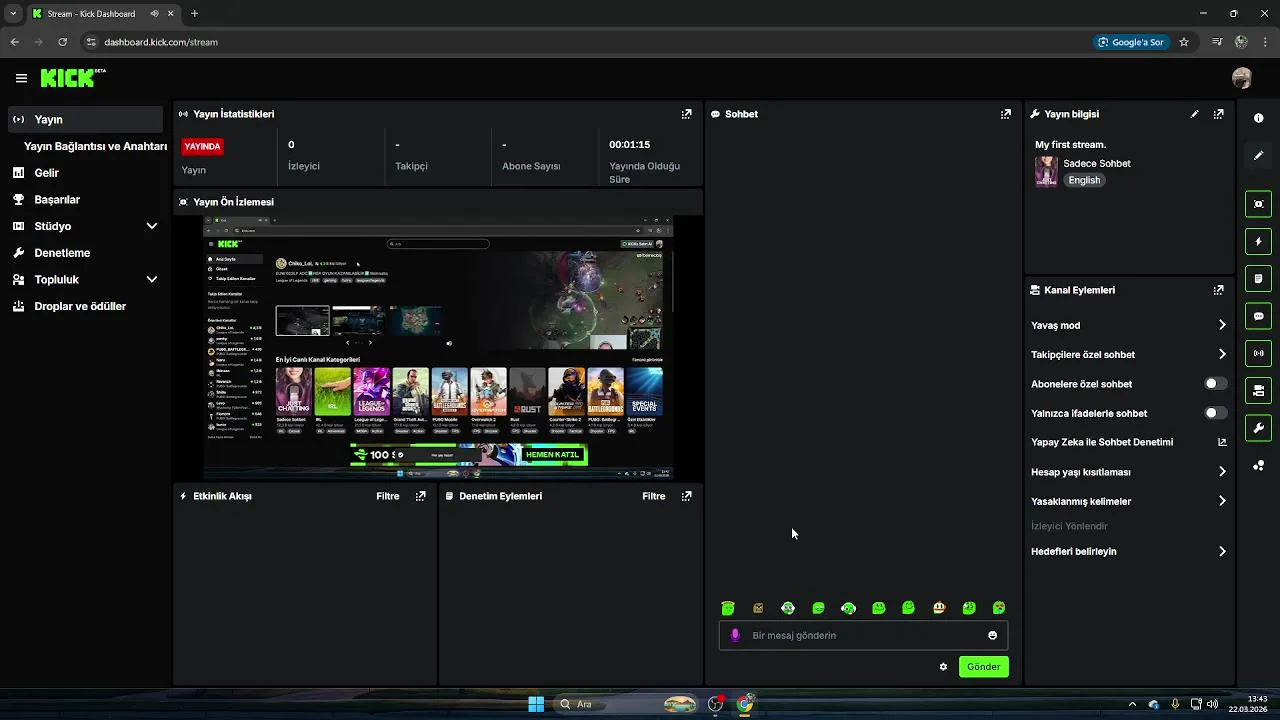Viewport: 1280px width, 720px height.
Task: Open the emoji picker in chat input
Action: 992,635
